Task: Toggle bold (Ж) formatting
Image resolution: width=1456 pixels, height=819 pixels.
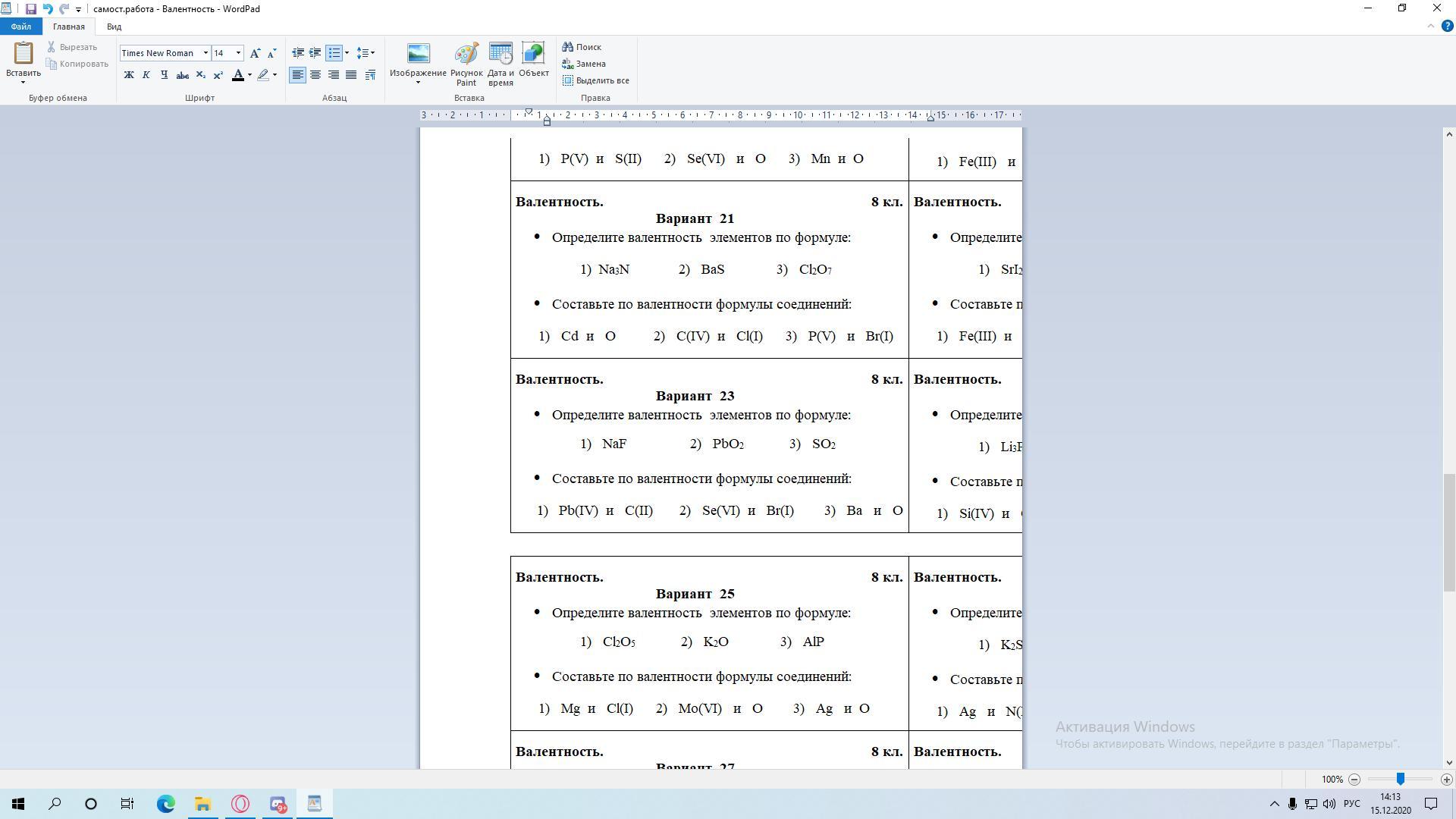Action: click(x=129, y=75)
